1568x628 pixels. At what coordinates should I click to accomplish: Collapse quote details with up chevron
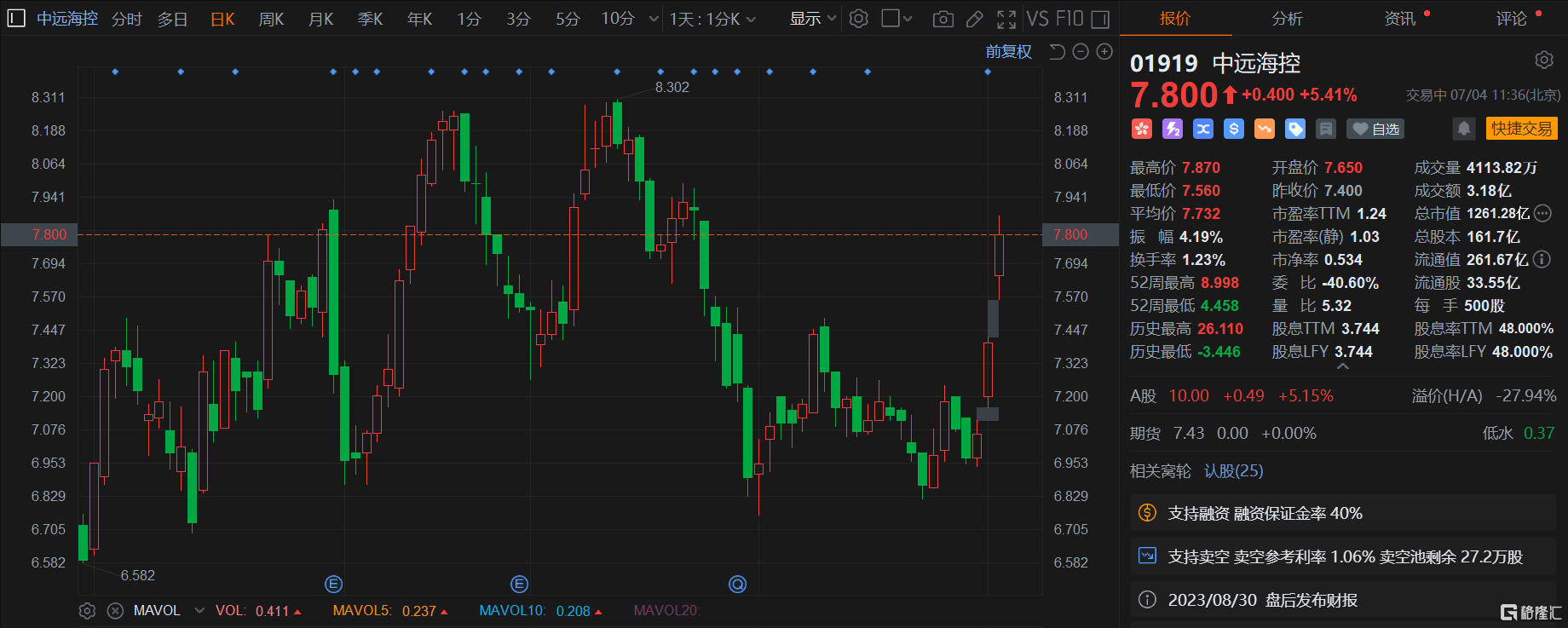click(x=1343, y=366)
